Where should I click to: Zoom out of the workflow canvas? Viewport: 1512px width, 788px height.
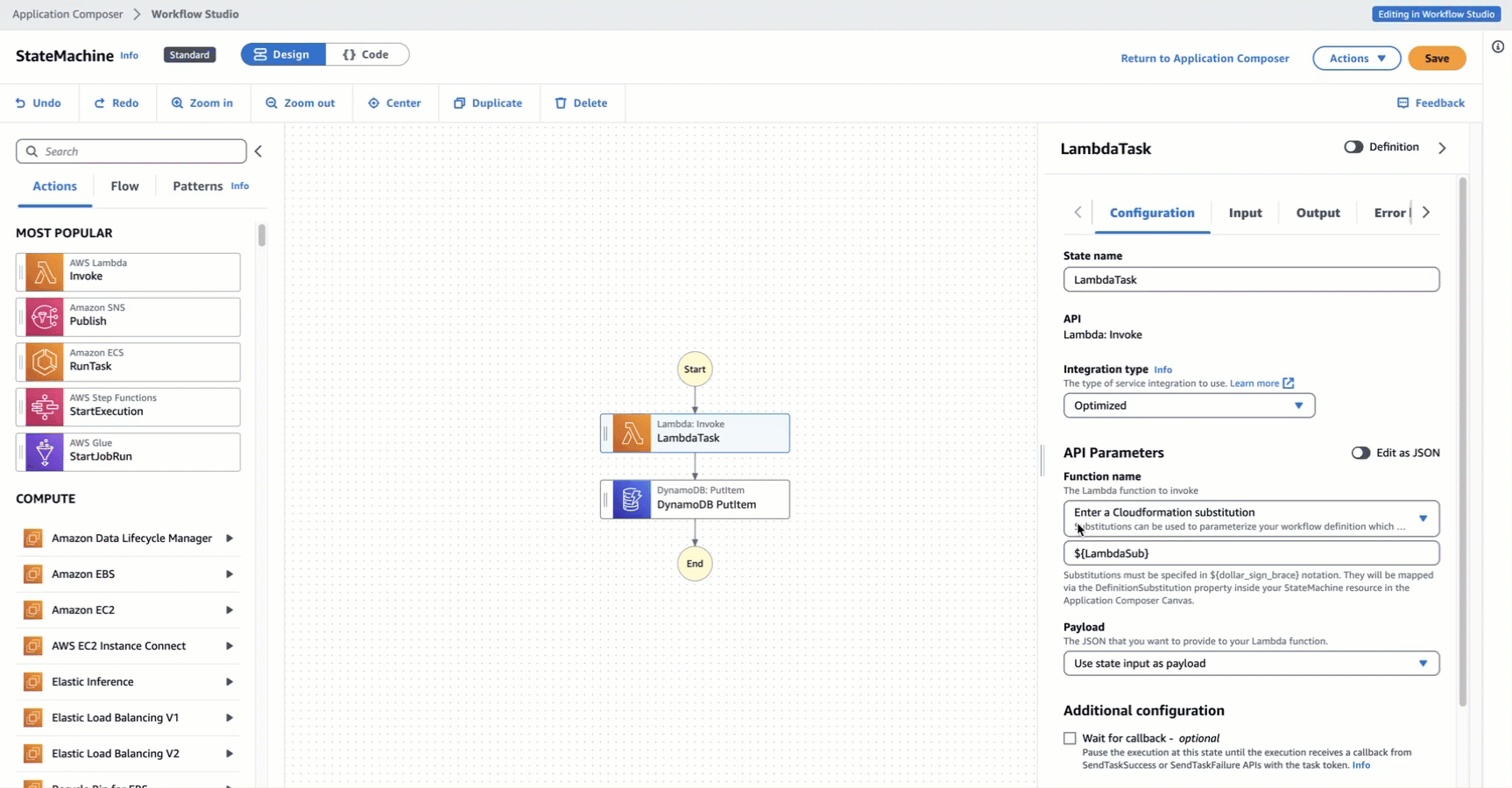pos(300,102)
